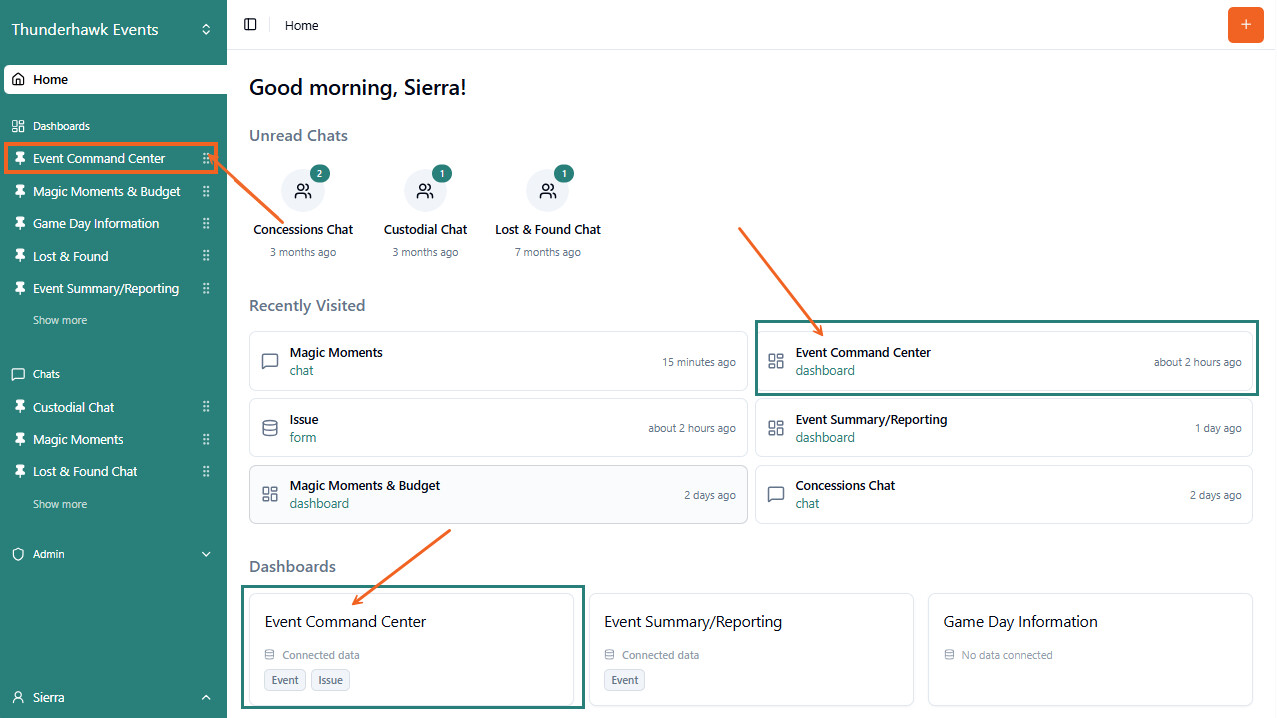
Task: Show more chats in the sidebar
Action: point(60,504)
